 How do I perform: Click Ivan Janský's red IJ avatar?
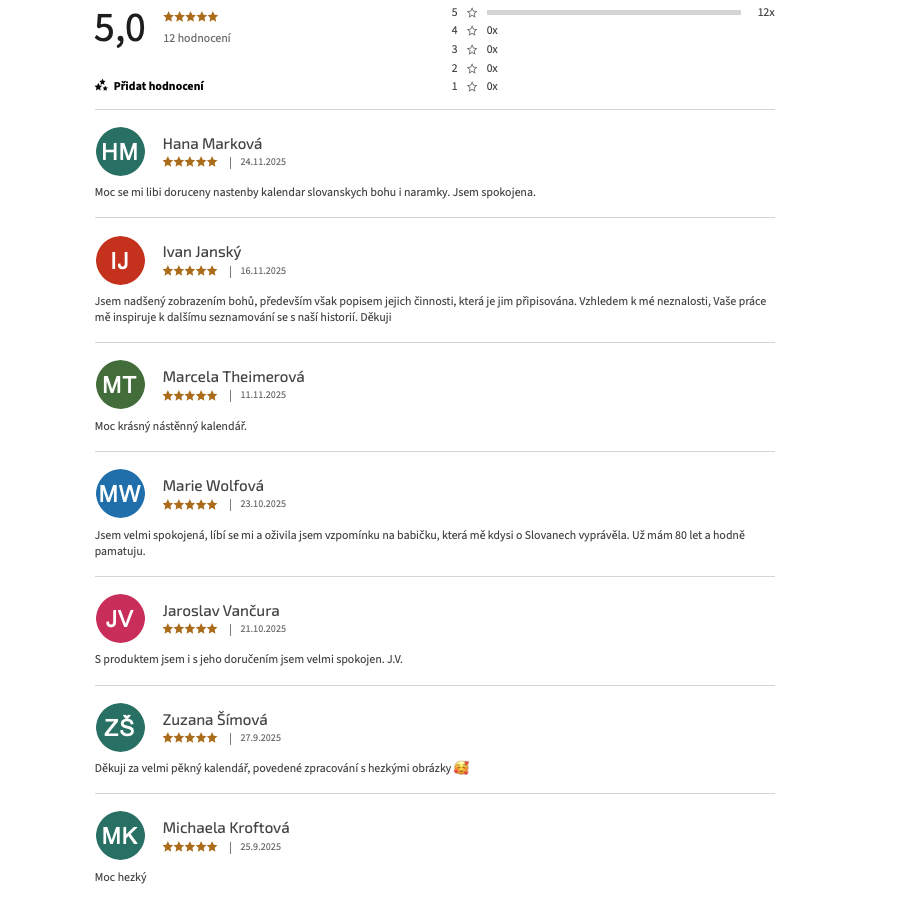tap(120, 261)
